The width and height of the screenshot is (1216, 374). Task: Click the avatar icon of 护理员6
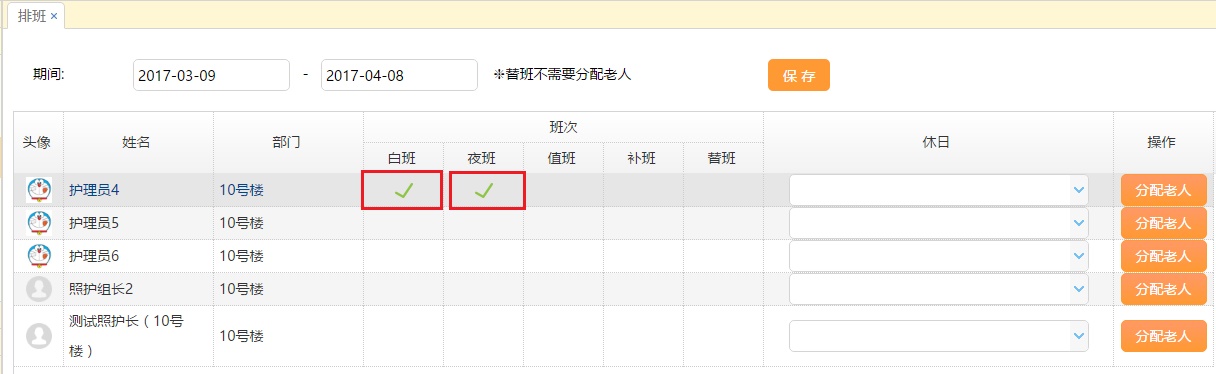click(x=38, y=256)
